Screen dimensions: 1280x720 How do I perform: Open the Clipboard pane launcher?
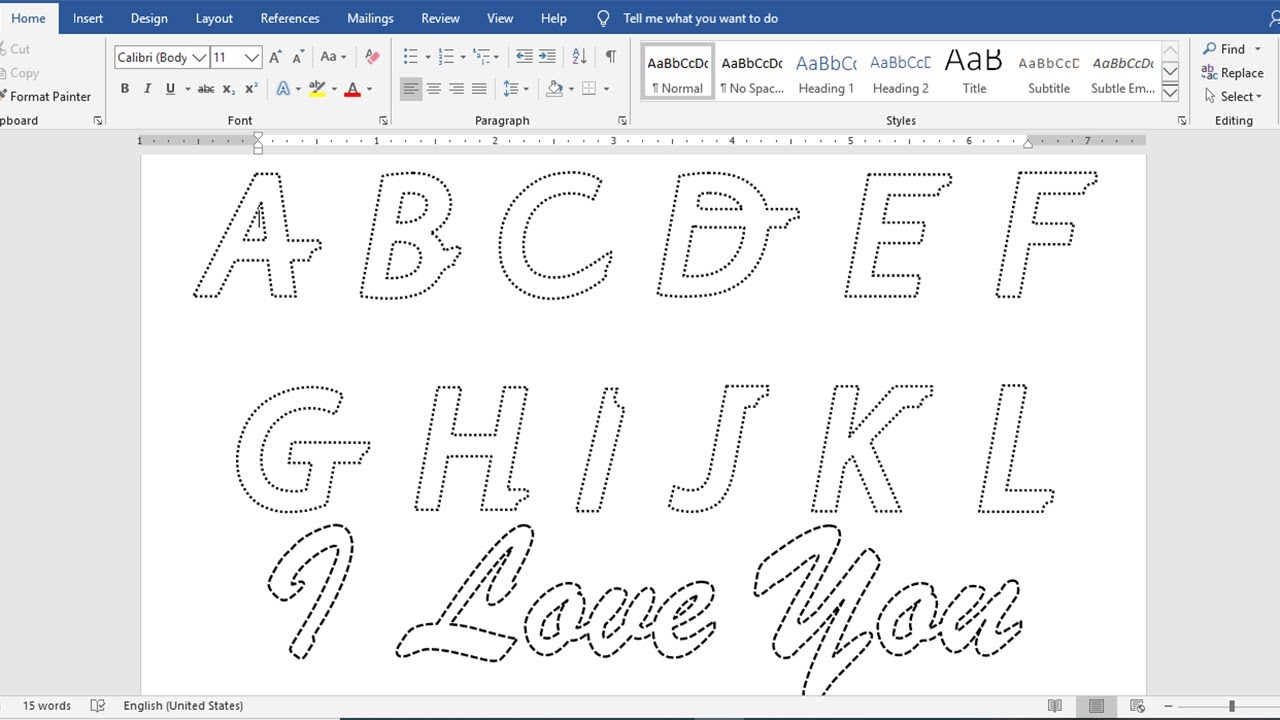98,121
